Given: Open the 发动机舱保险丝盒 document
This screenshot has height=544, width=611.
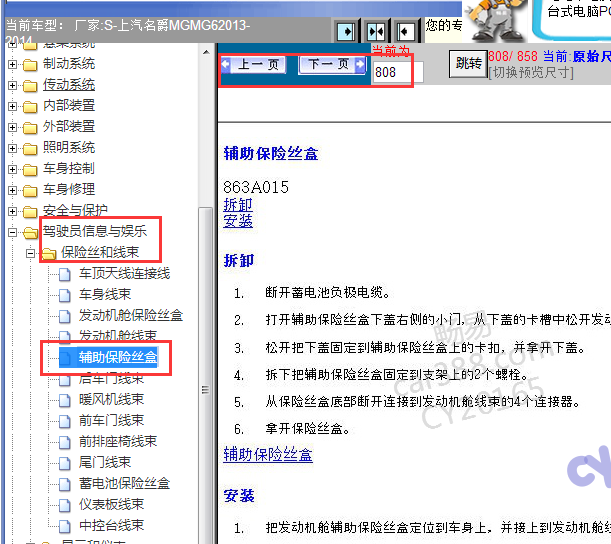Looking at the screenshot, I should 131,315.
